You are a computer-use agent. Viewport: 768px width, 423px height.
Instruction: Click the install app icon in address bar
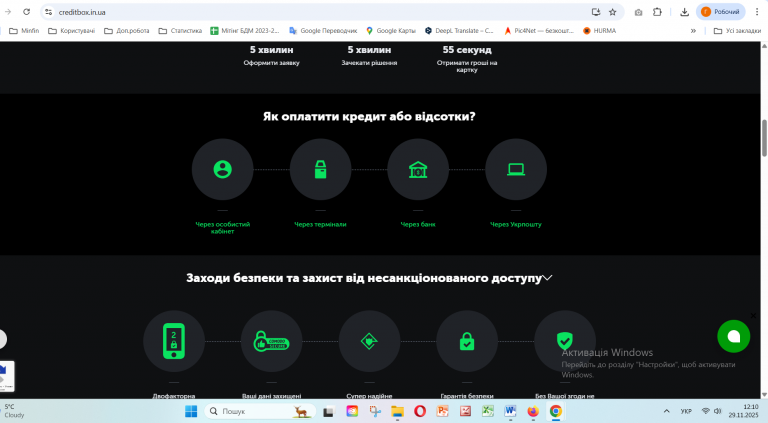(x=596, y=12)
